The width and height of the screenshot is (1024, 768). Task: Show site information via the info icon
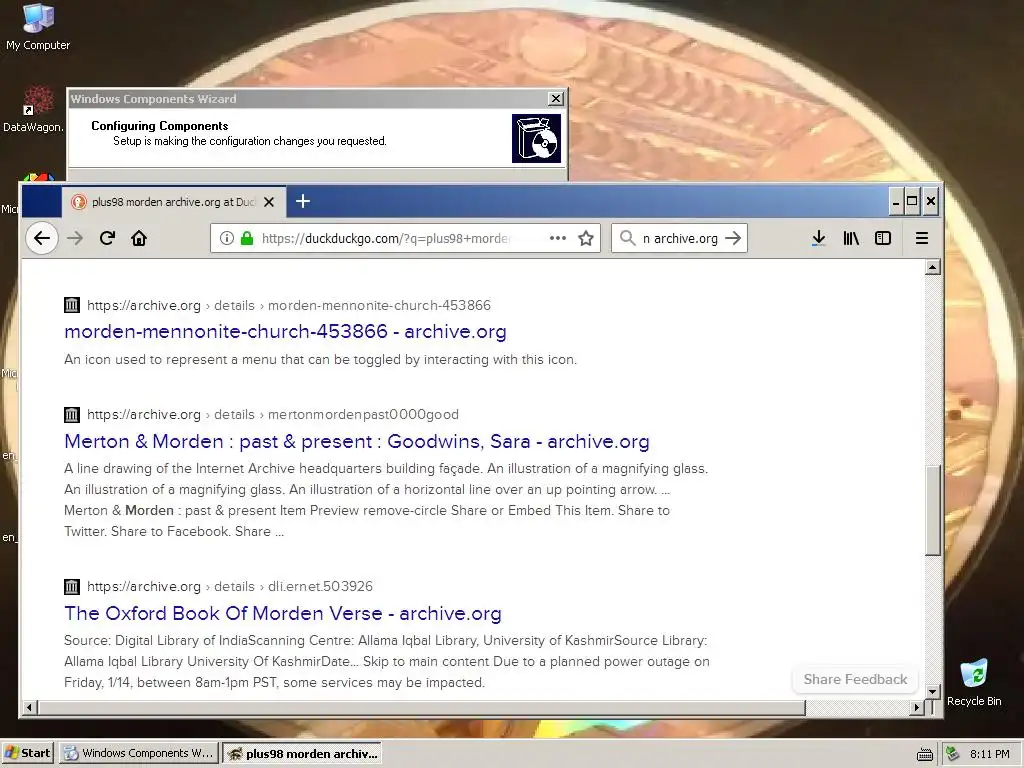pos(227,238)
